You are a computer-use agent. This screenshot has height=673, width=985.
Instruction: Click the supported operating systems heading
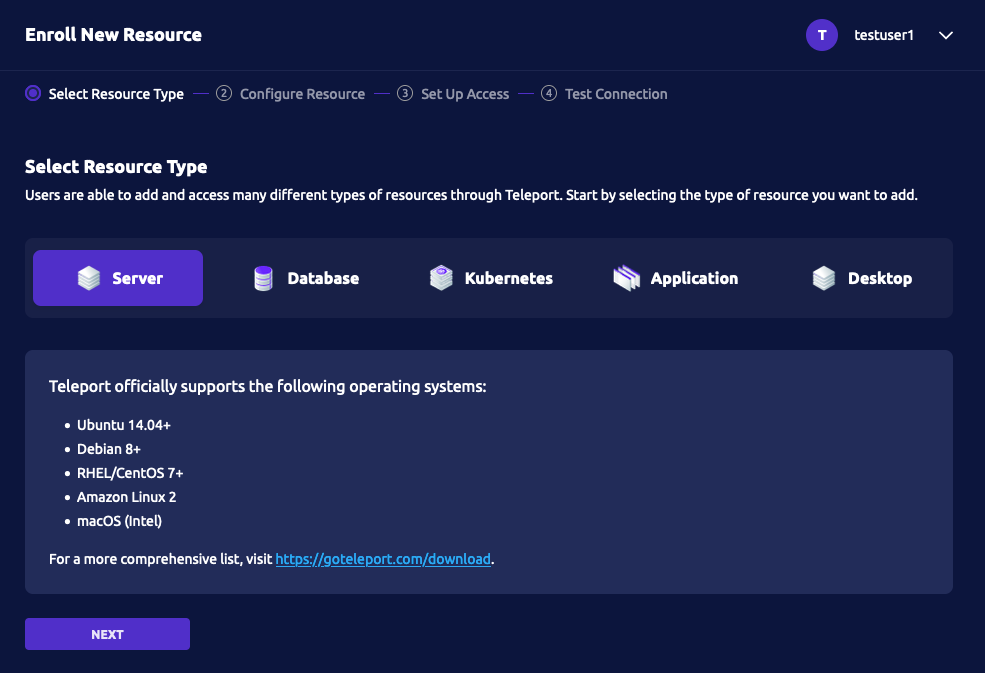pos(268,386)
